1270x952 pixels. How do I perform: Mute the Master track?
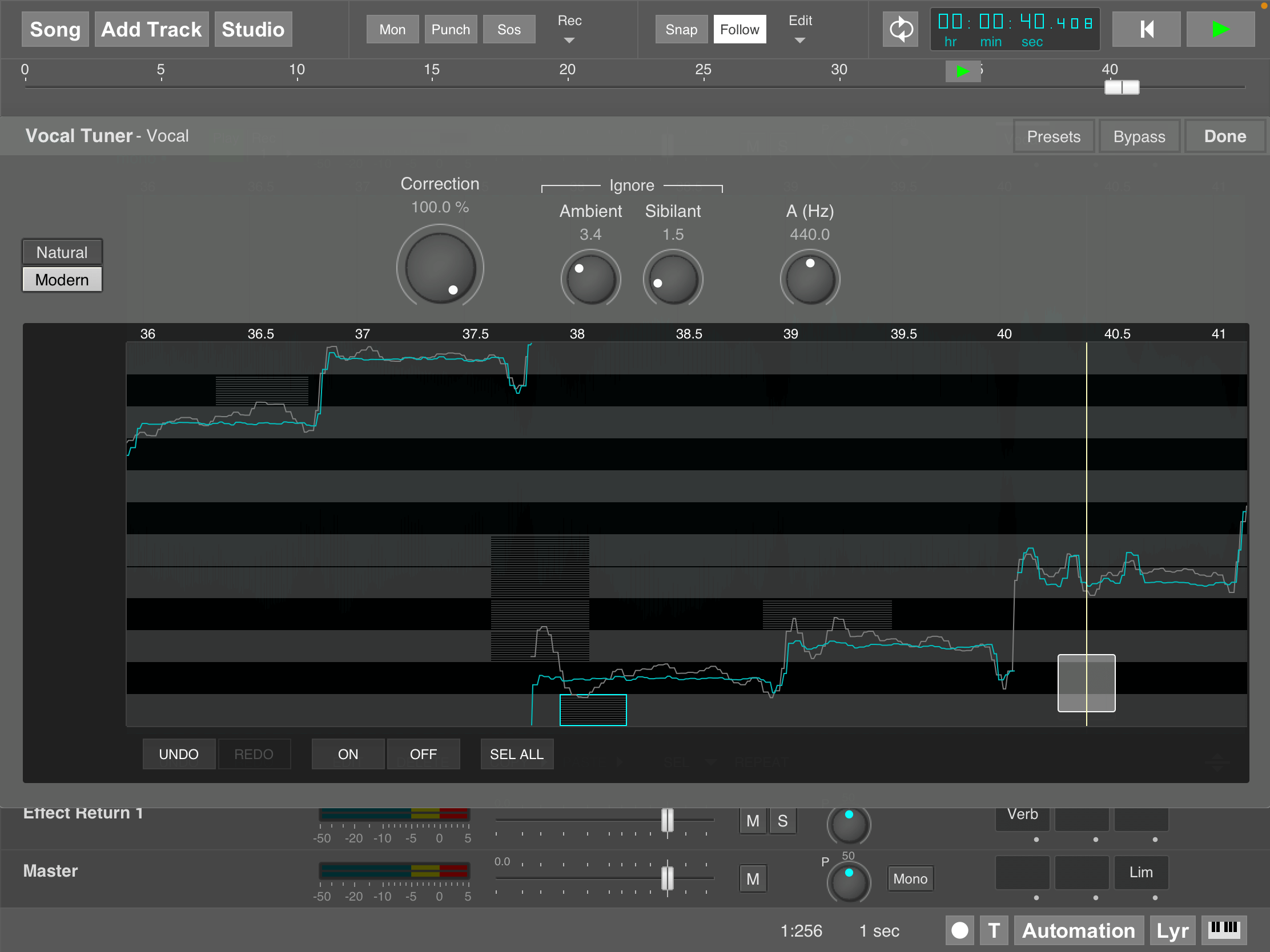tap(753, 878)
